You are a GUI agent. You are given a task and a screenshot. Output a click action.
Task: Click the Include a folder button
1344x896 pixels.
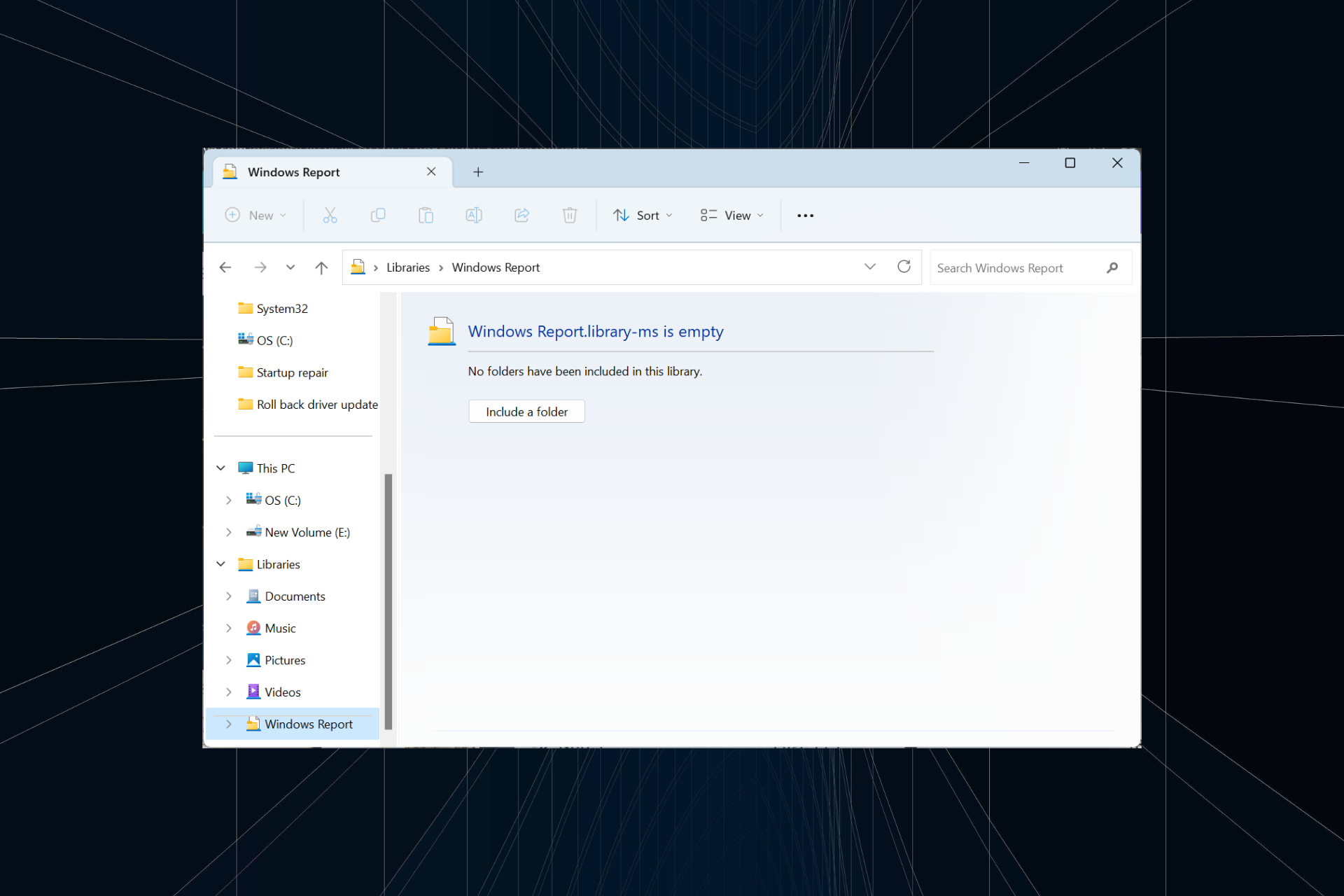point(526,411)
